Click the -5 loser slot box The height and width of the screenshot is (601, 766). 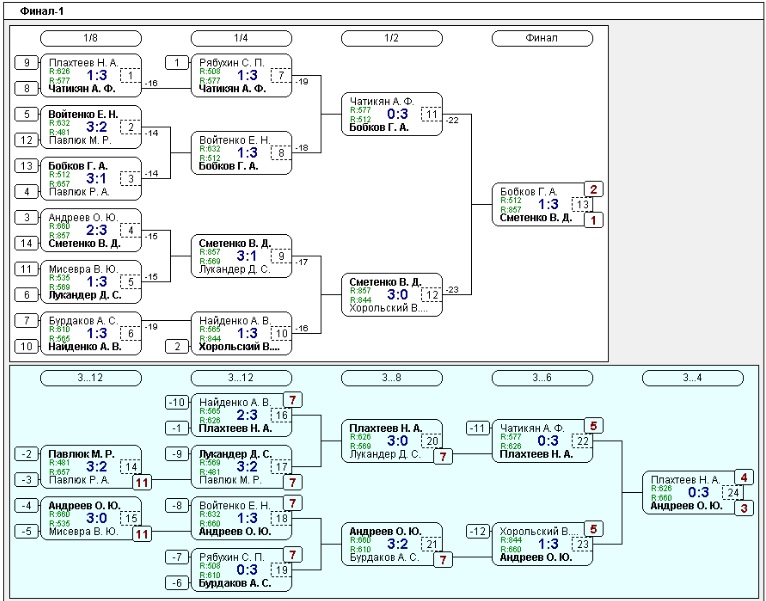coord(26,531)
